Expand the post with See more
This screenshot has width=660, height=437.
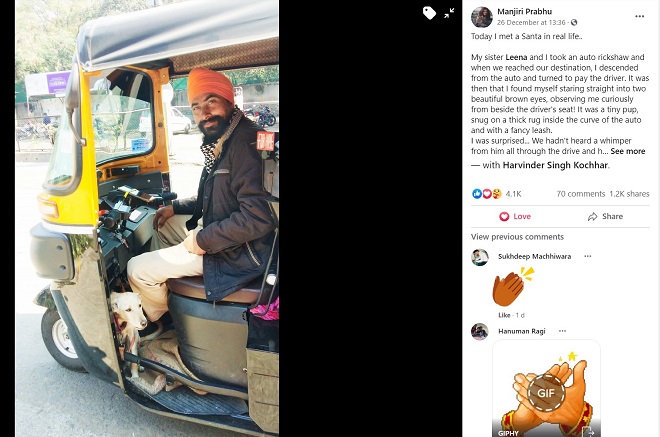[x=628, y=151]
